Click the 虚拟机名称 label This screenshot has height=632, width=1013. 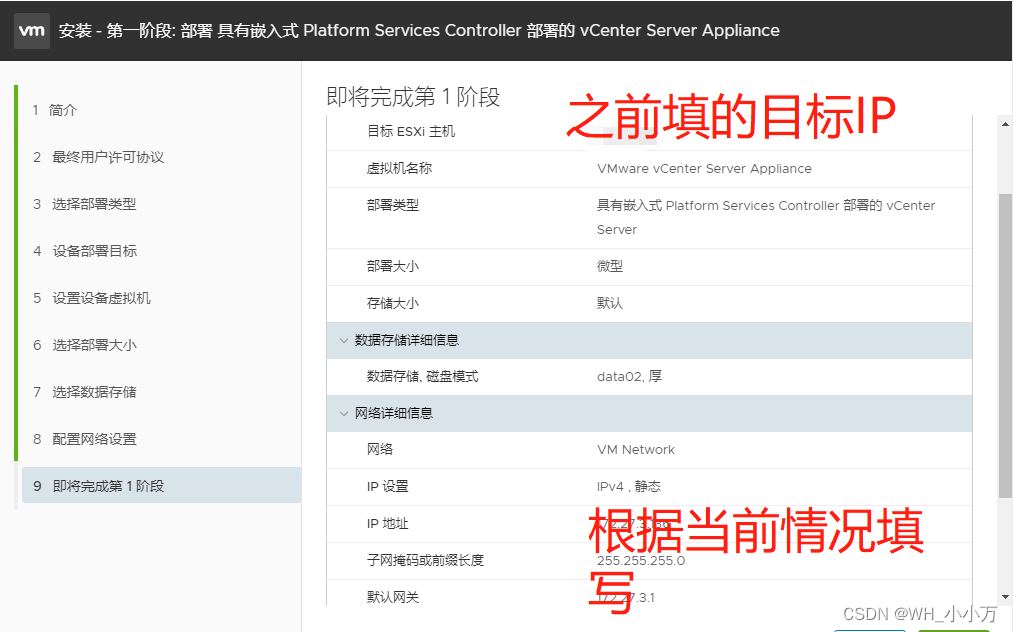tap(399, 169)
